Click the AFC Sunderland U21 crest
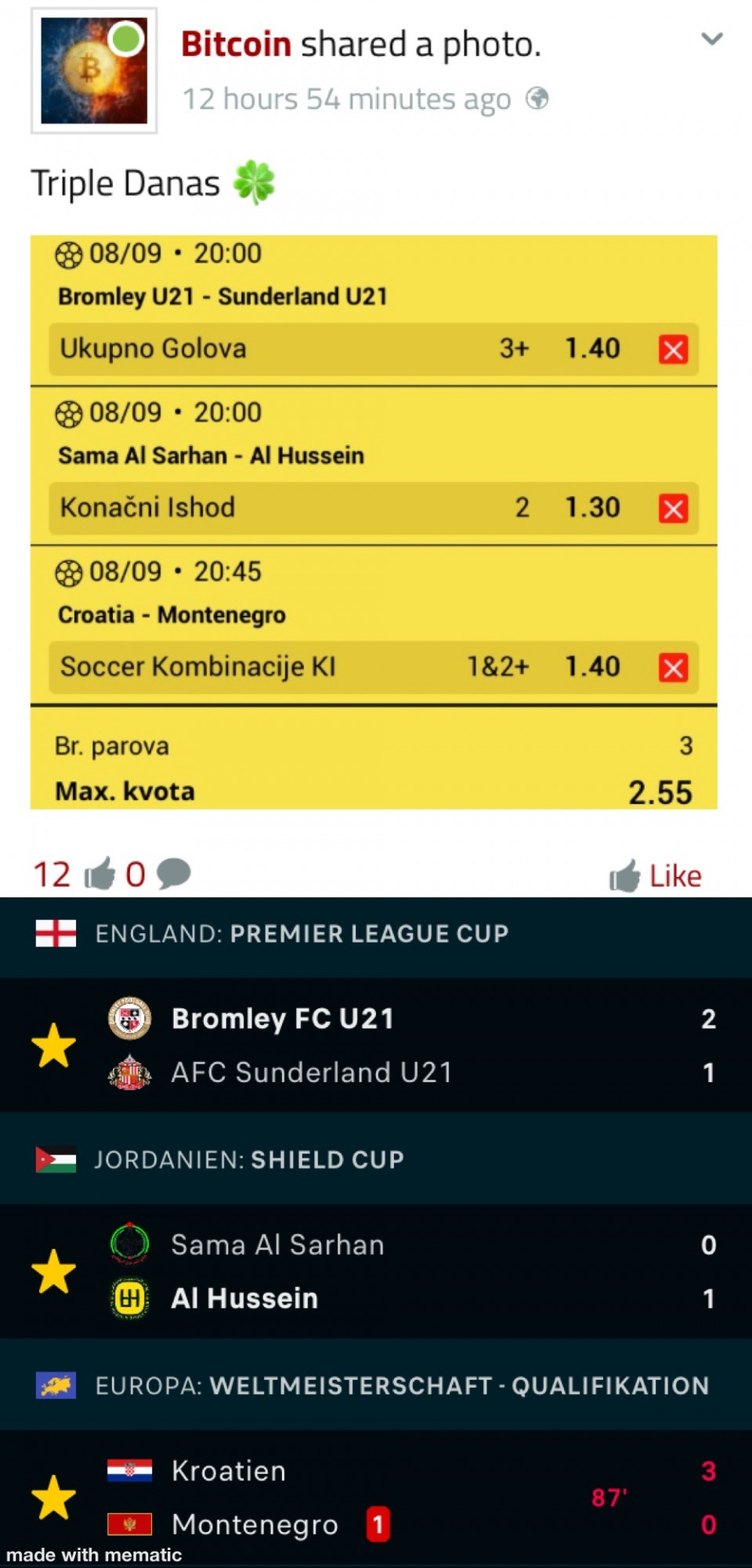Image resolution: width=752 pixels, height=1568 pixels. pos(129,1072)
